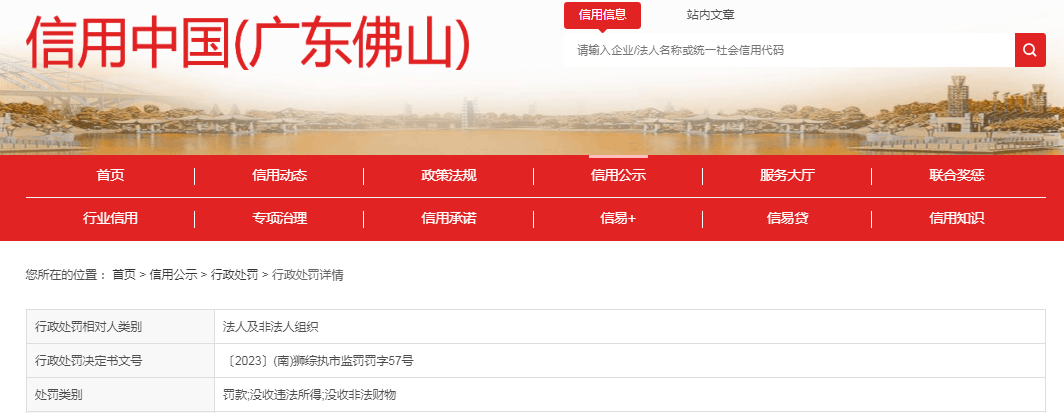Go to 行业信用 in the navigation bar
This screenshot has height=413, width=1064.
coord(110,218)
